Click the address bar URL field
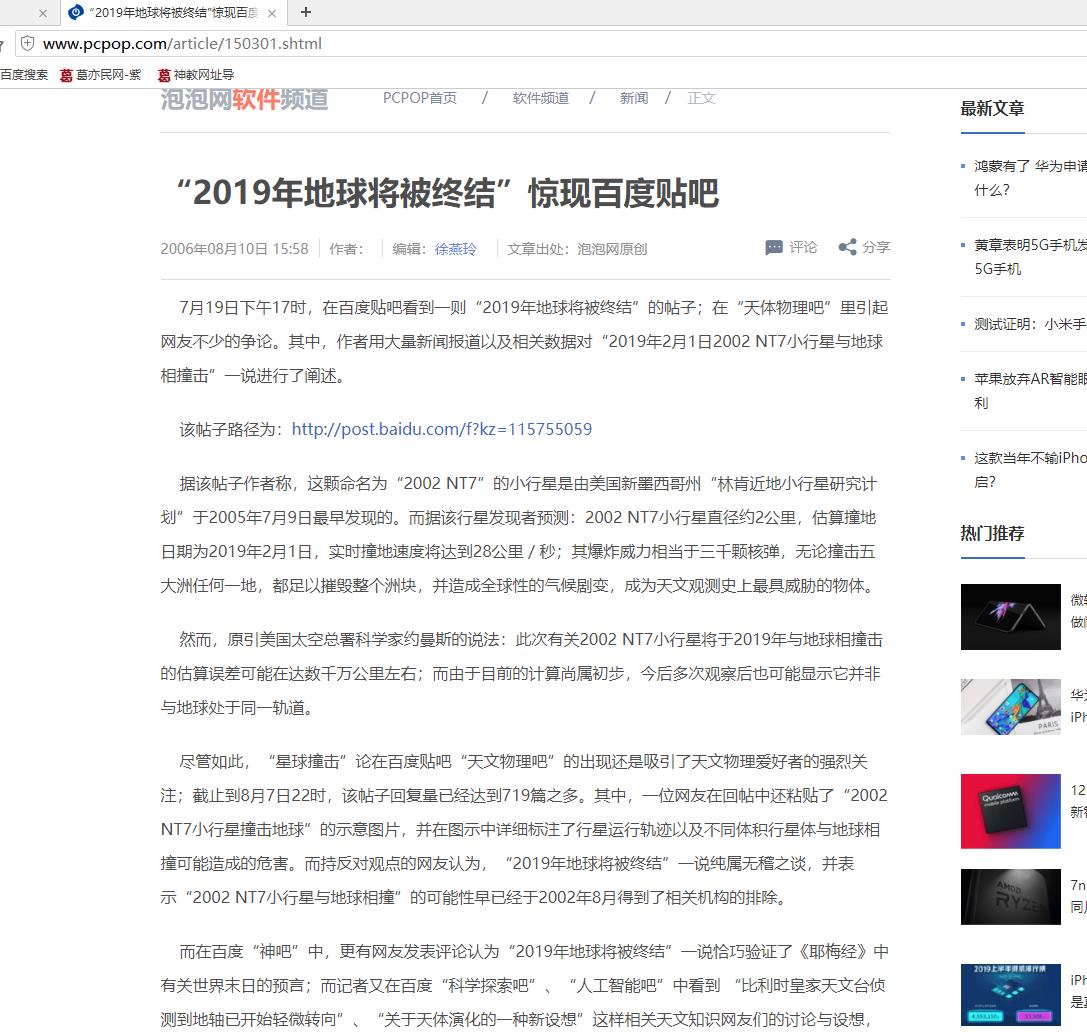 [400, 44]
